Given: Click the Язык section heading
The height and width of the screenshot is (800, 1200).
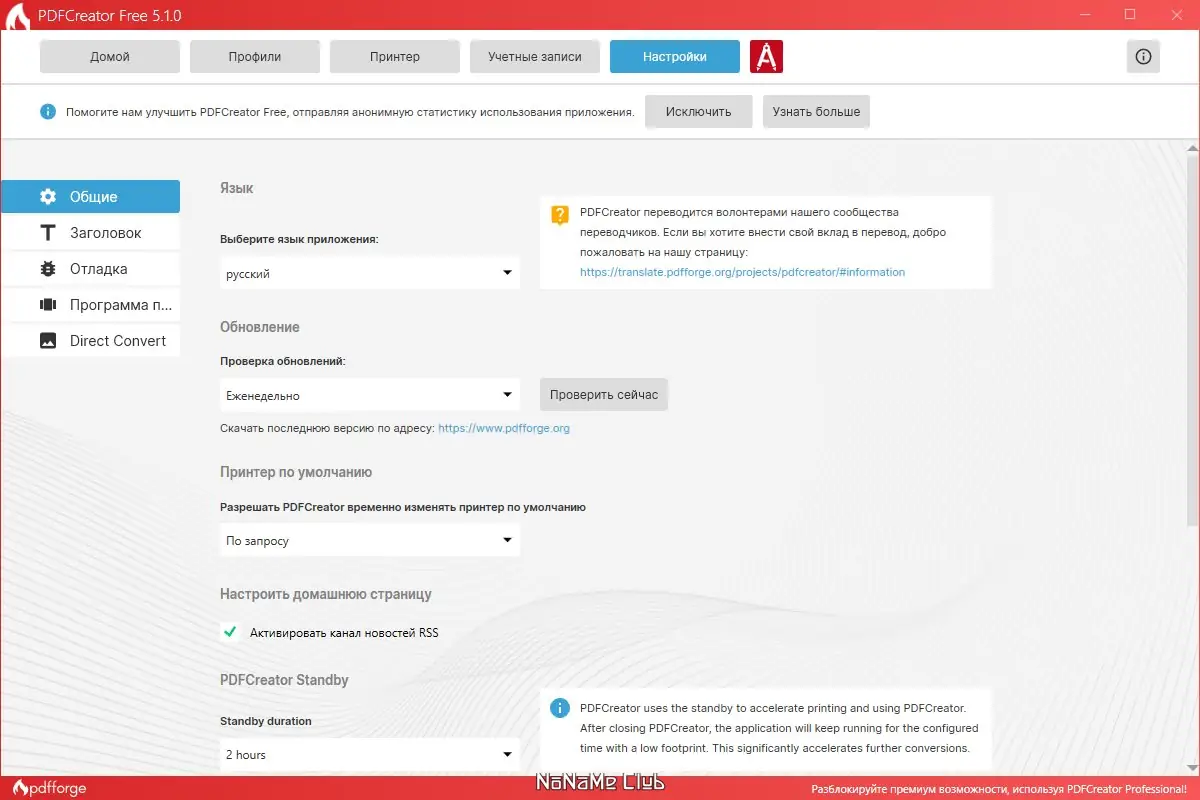Looking at the screenshot, I should click(237, 188).
